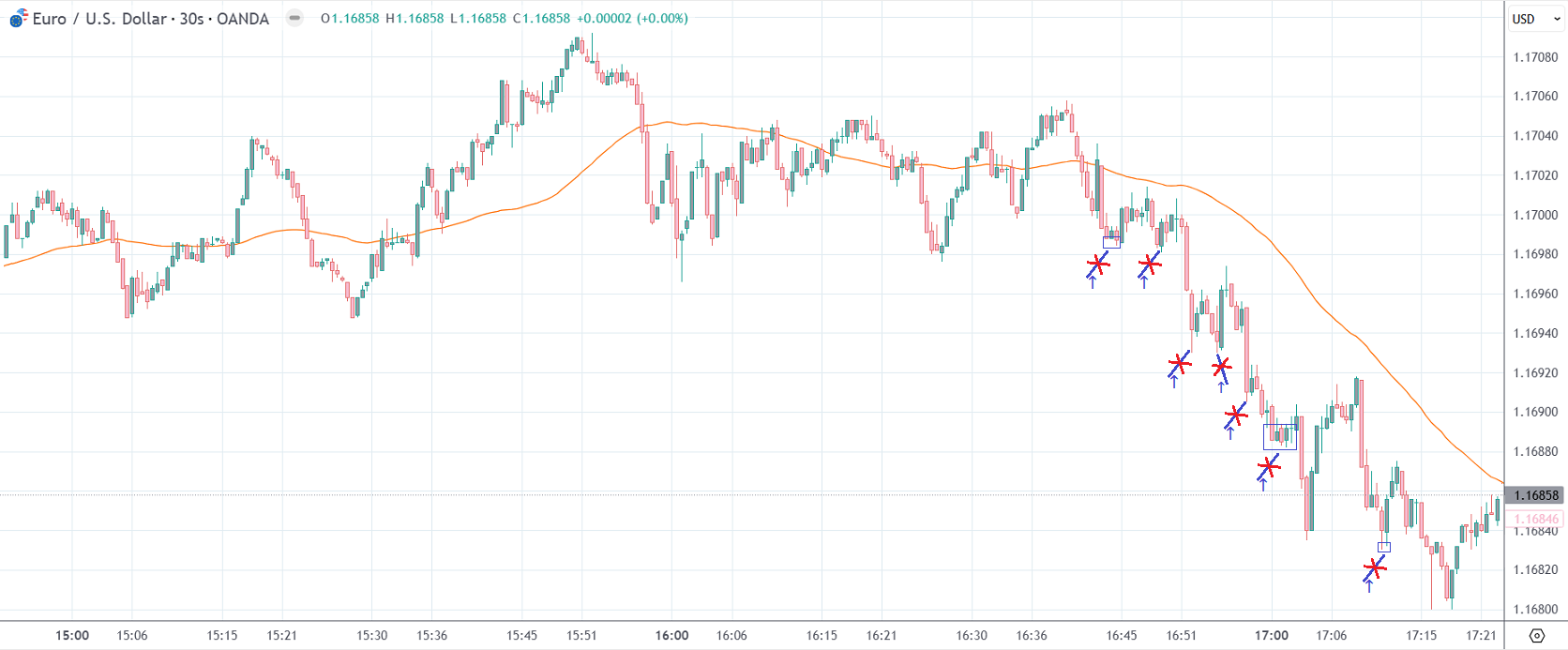Click the pink 1.16846 price label
Image resolution: width=1568 pixels, height=650 pixels.
(x=1536, y=519)
